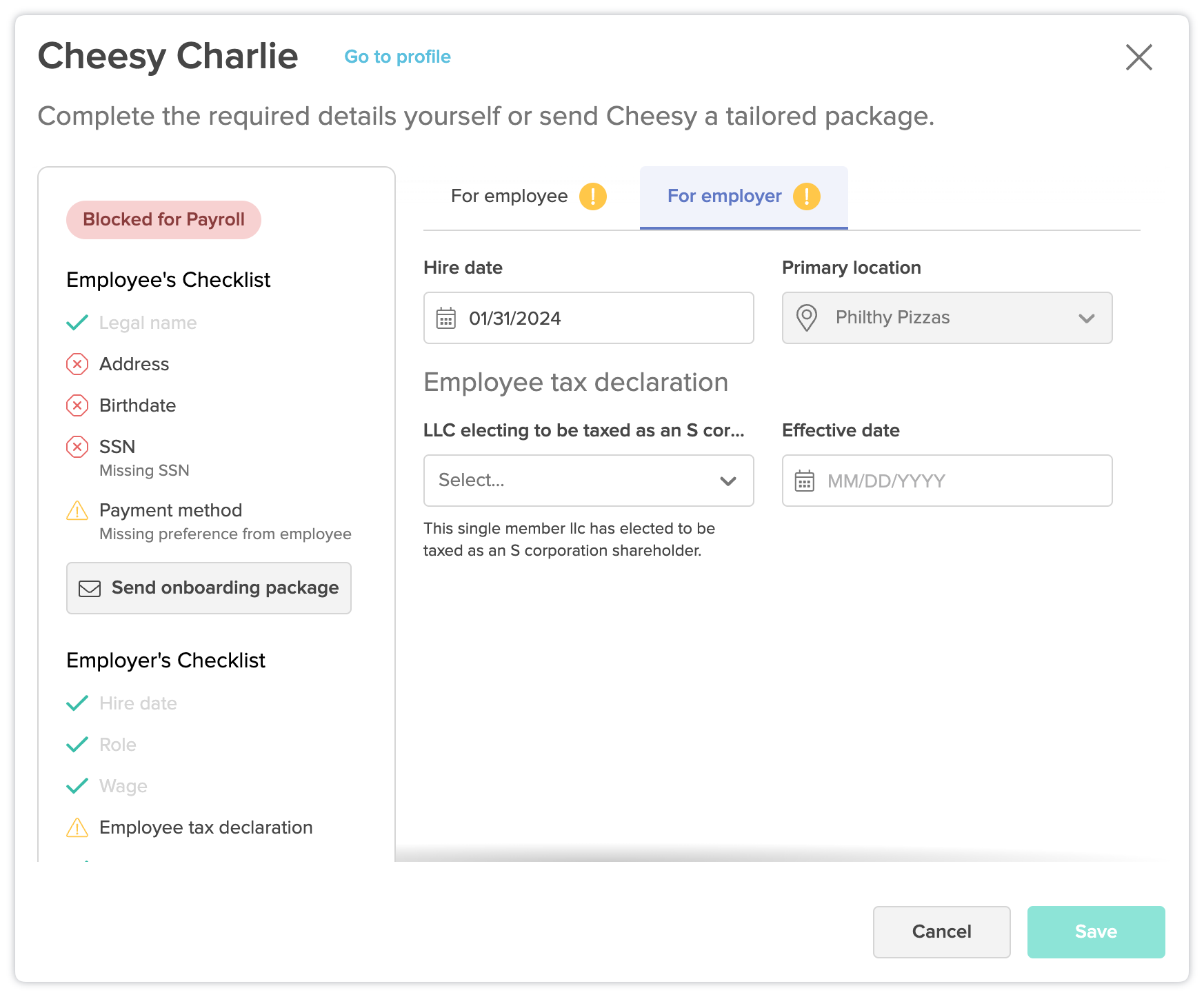
Task: Open the Primary location dropdown
Action: tap(947, 318)
